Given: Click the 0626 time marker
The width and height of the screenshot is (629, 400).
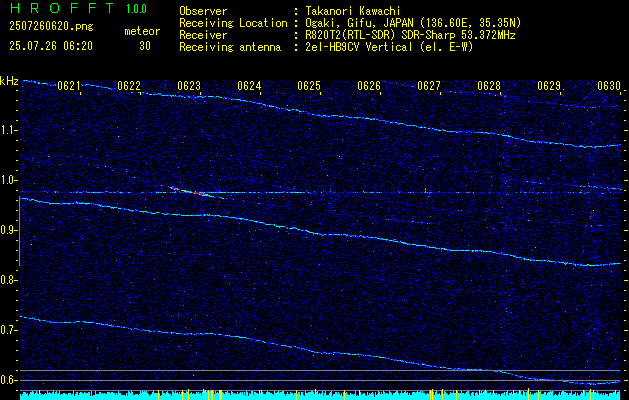Looking at the screenshot, I should 369,86.
